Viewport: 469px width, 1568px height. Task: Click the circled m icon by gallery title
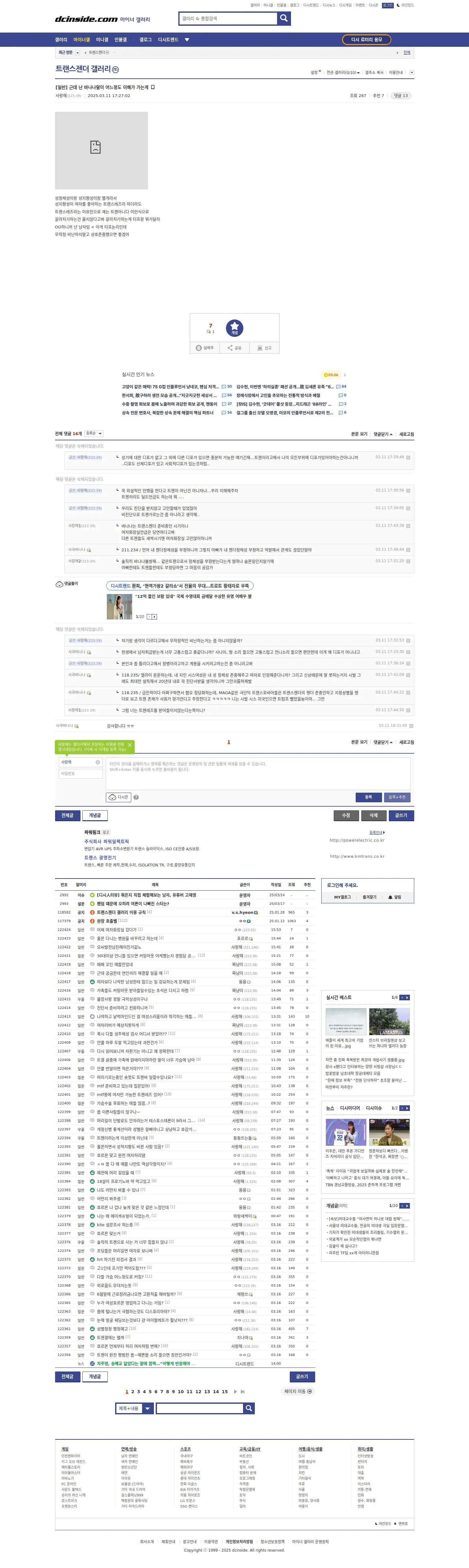pyautogui.click(x=115, y=70)
